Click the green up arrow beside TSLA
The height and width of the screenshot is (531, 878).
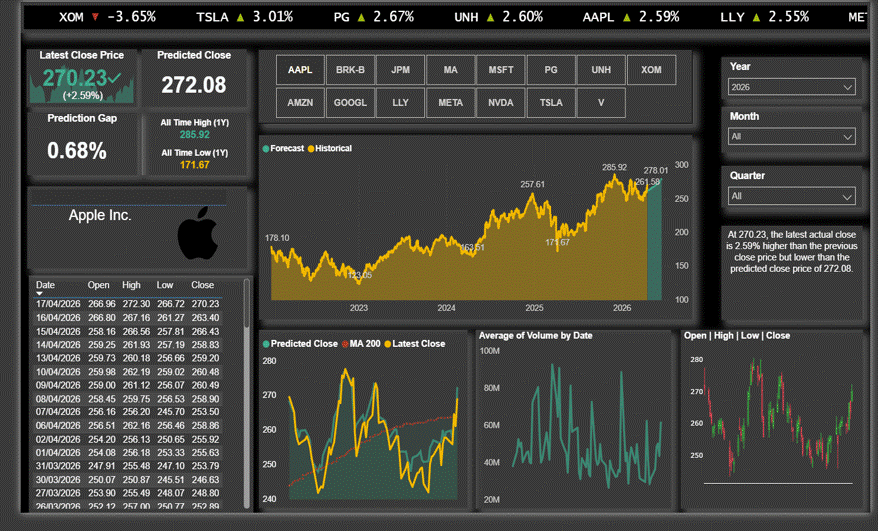tap(240, 17)
